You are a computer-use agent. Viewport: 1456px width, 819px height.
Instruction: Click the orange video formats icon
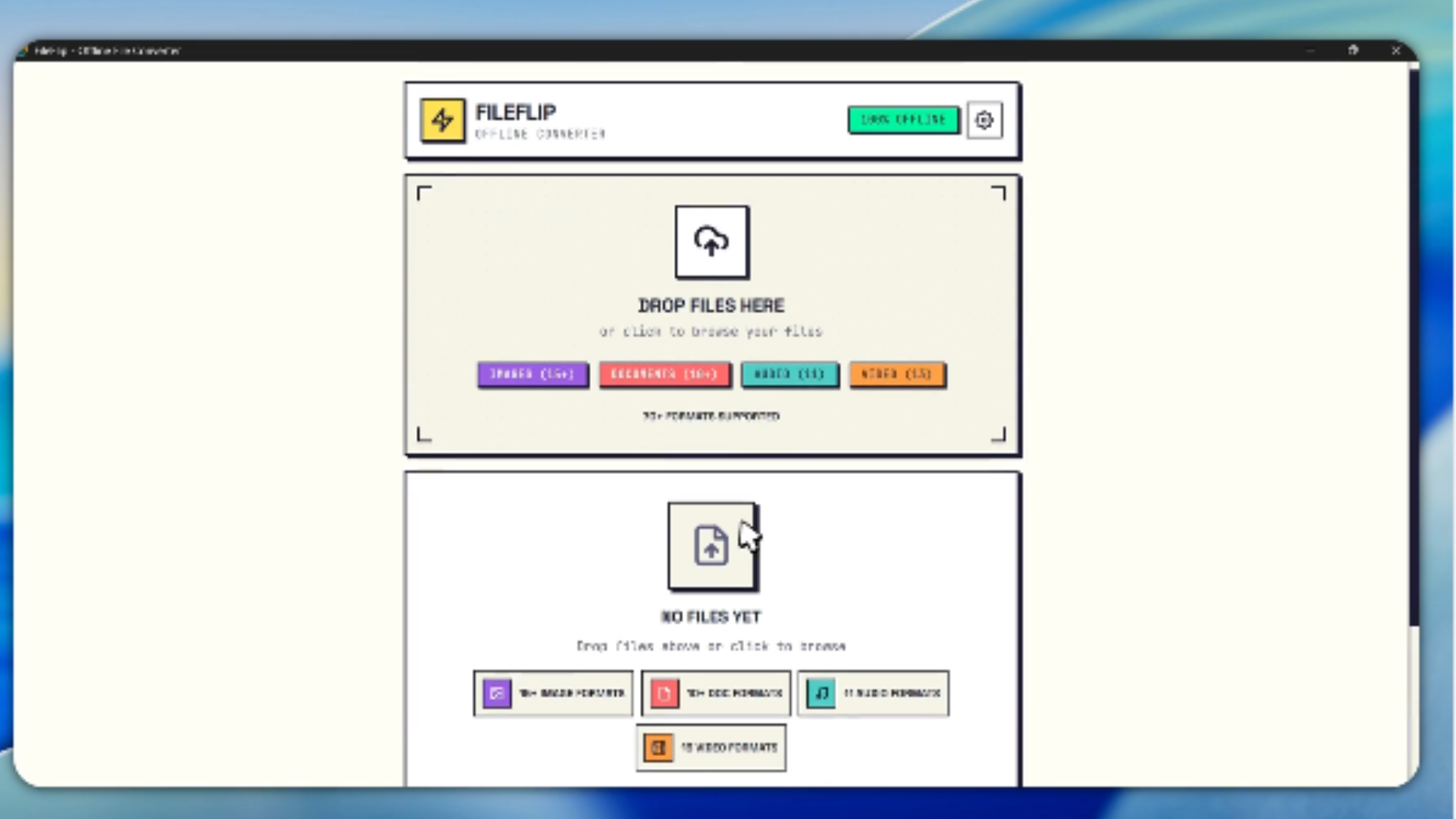coord(657,747)
